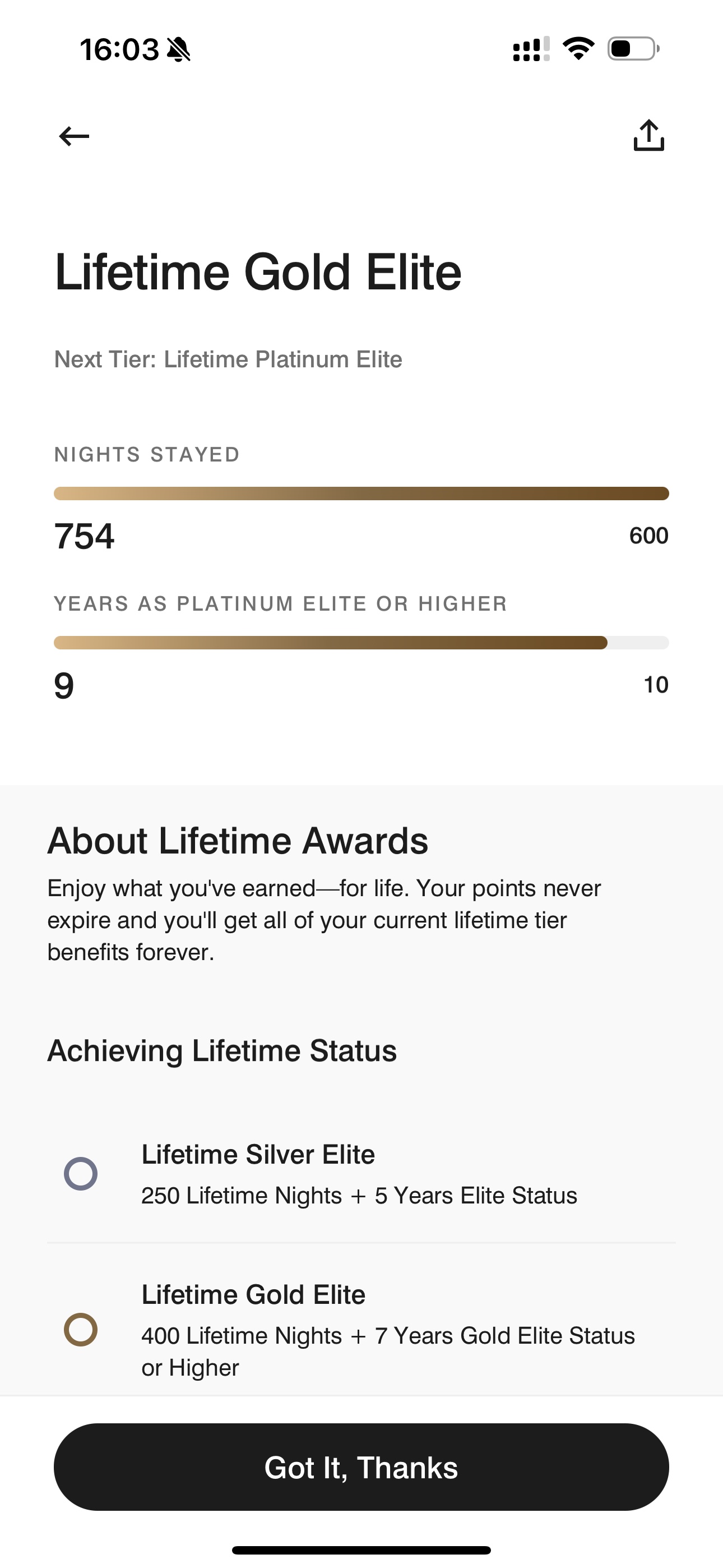Tap the Years as Platinum Elite progress bar
The height and width of the screenshot is (1568, 723).
[361, 643]
